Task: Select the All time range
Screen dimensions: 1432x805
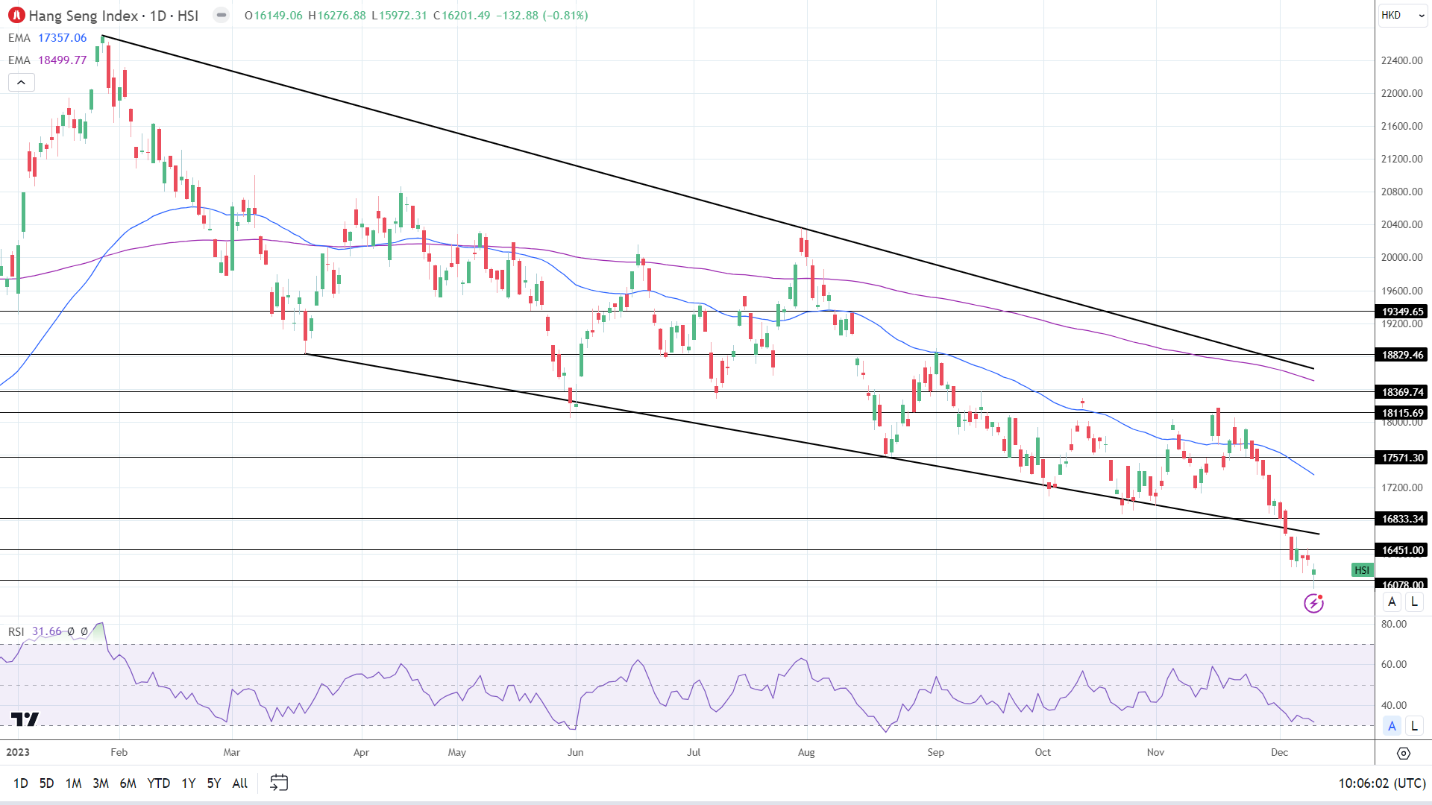Action: coord(240,783)
